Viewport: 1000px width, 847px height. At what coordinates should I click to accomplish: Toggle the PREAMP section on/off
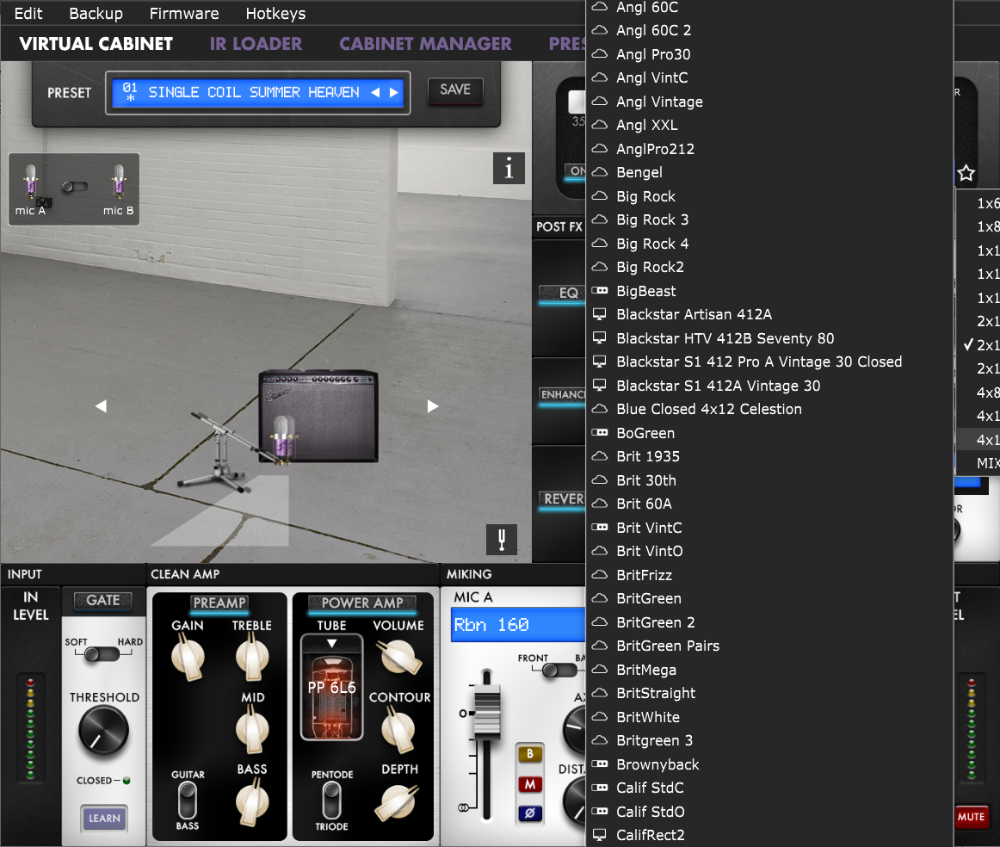[219, 603]
